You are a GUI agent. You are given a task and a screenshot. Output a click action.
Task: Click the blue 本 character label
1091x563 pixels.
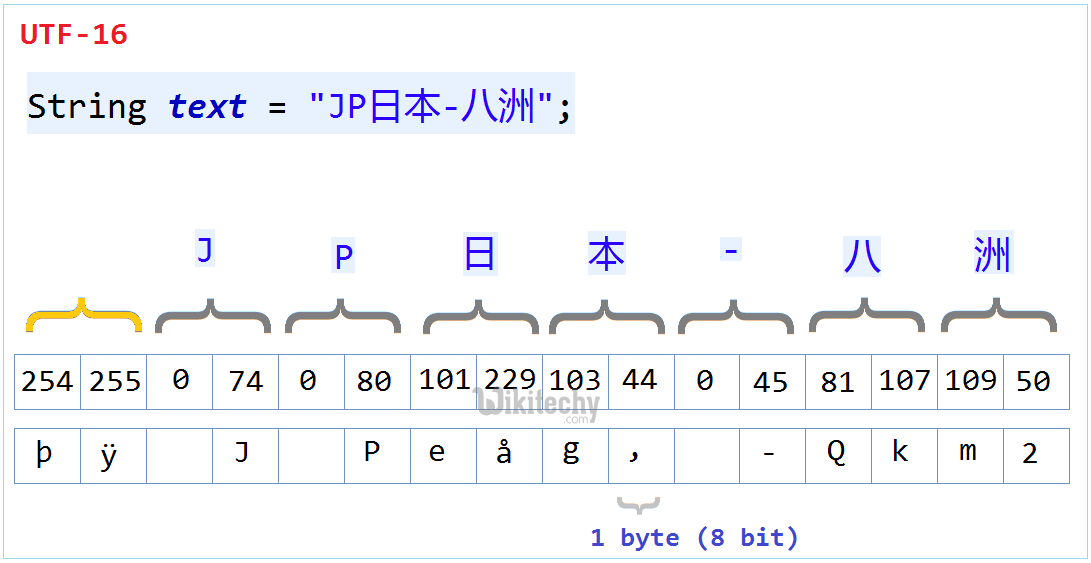[x=606, y=256]
